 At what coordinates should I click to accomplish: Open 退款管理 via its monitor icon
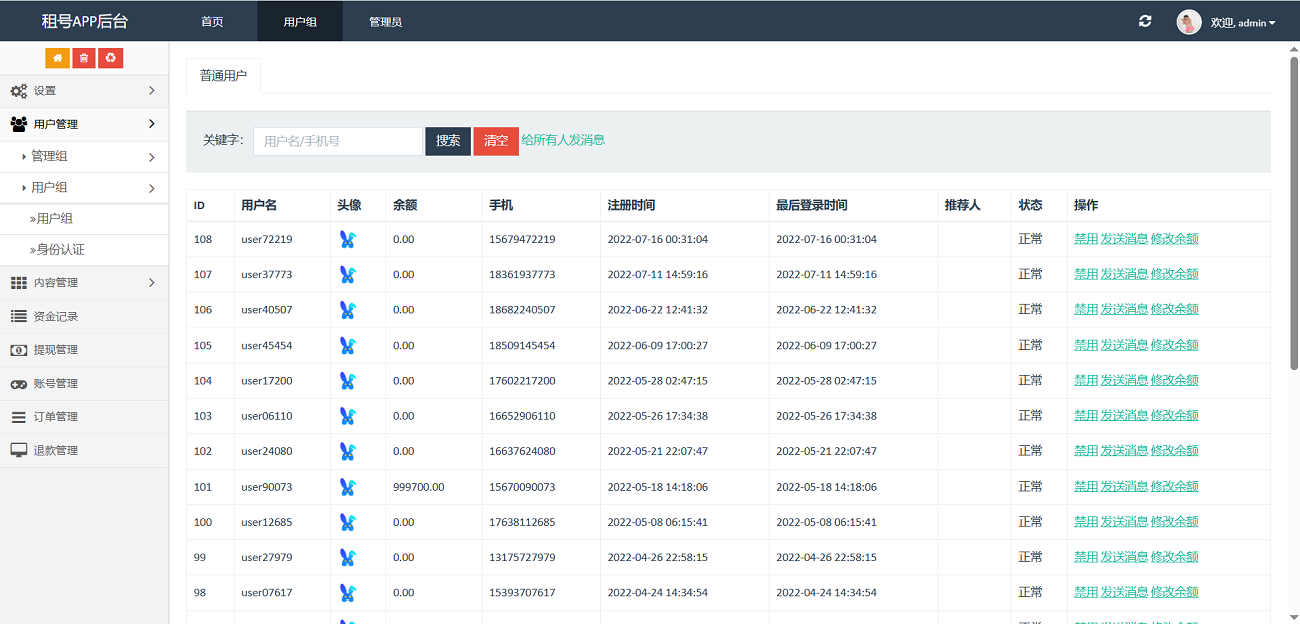[x=20, y=449]
